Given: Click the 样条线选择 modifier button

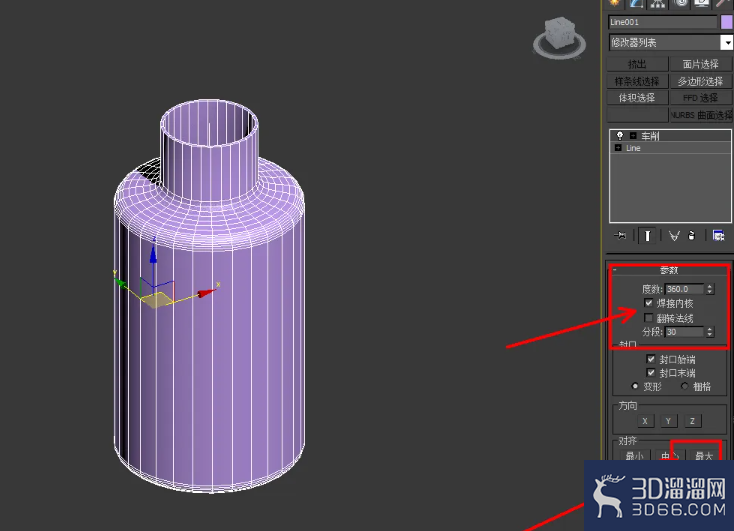Looking at the screenshot, I should click(637, 81).
